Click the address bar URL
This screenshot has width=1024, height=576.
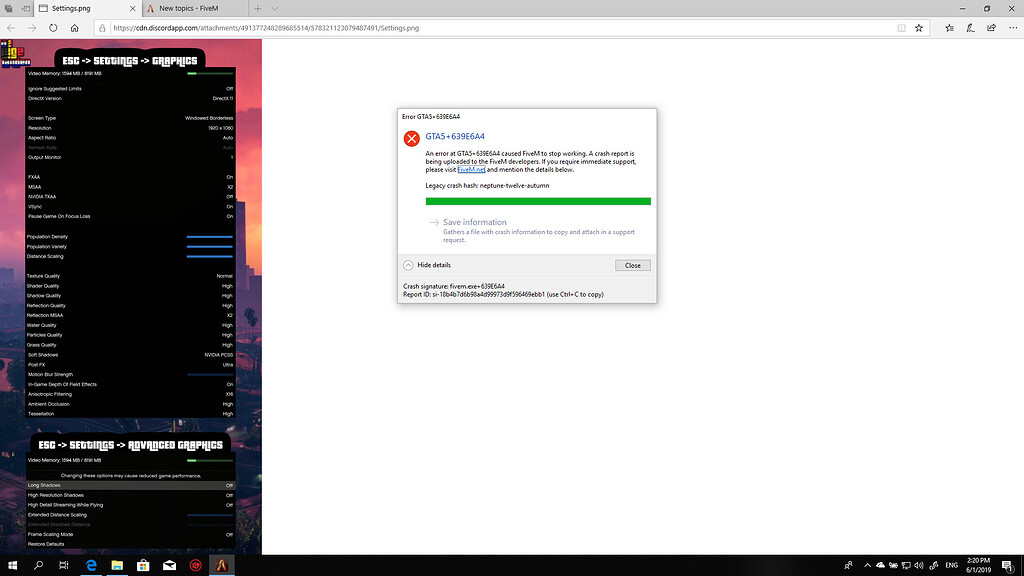266,28
